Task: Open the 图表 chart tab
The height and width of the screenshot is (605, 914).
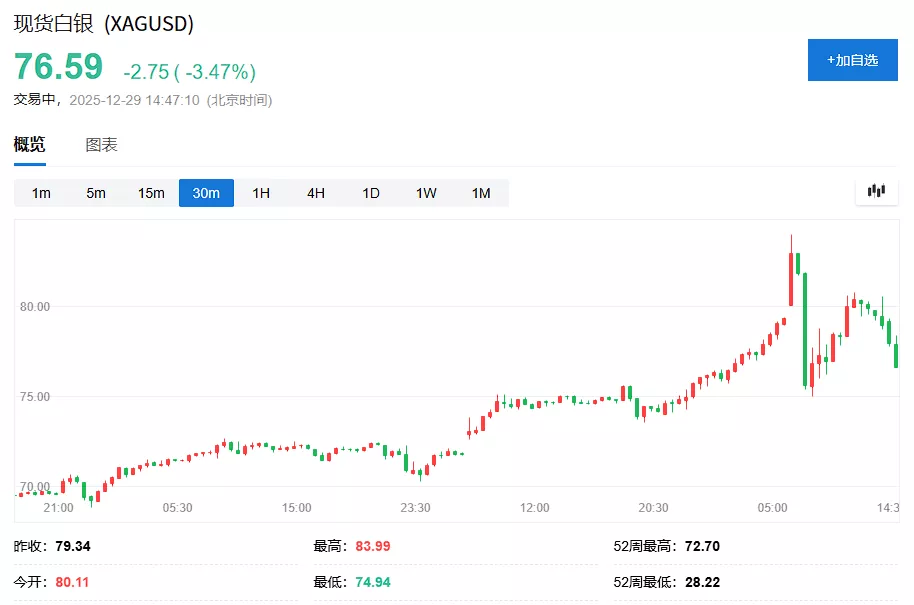Action: [101, 145]
